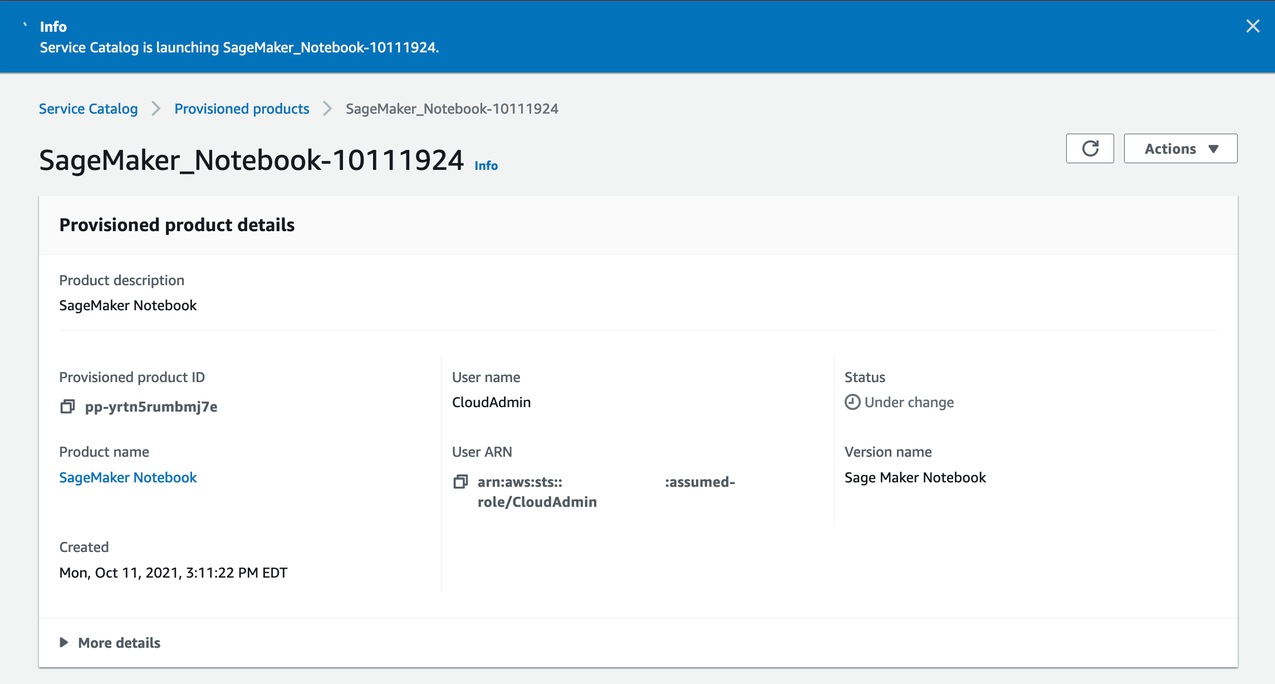Click the Version name label

[888, 452]
